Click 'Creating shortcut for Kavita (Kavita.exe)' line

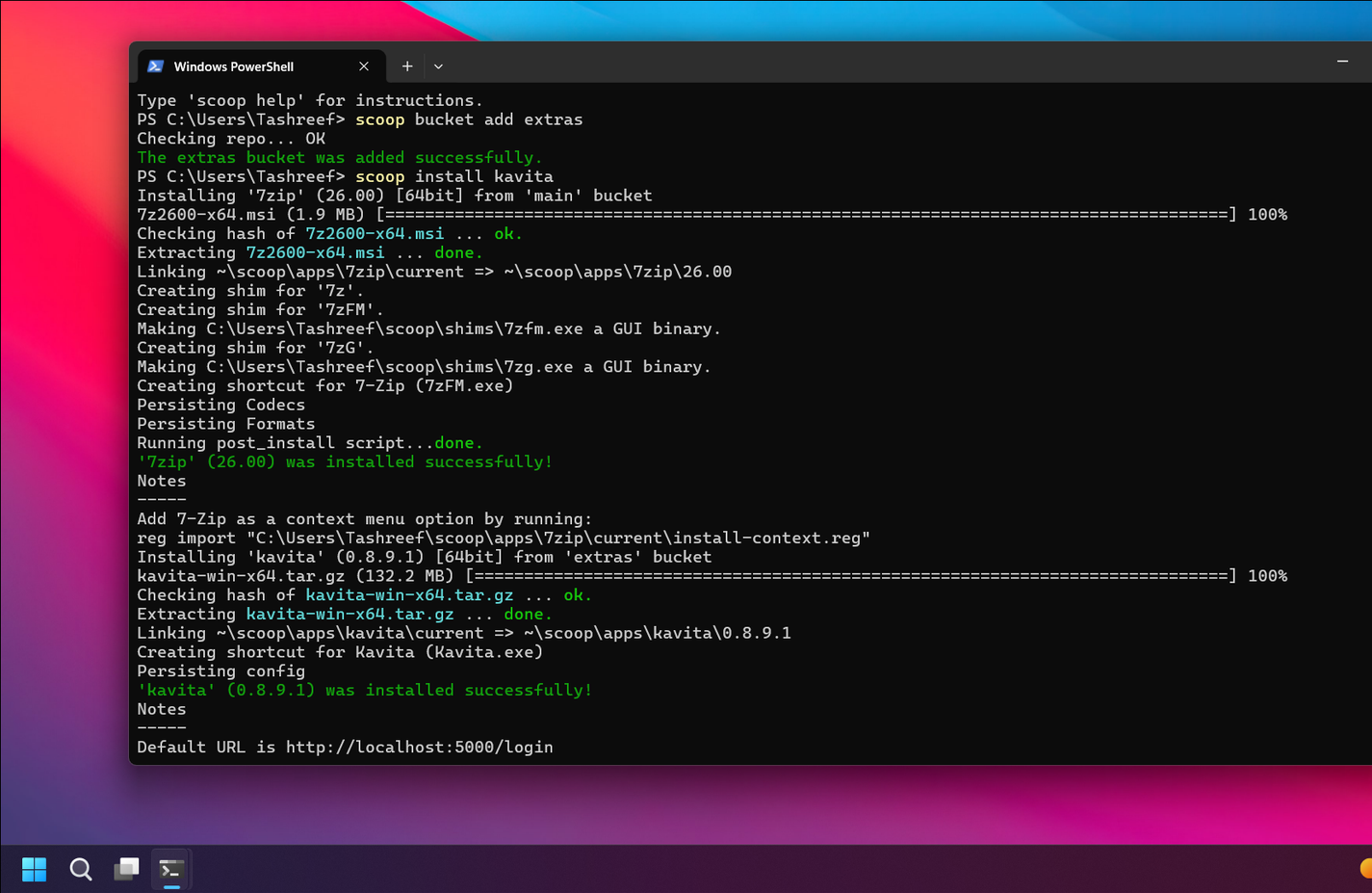coord(340,652)
